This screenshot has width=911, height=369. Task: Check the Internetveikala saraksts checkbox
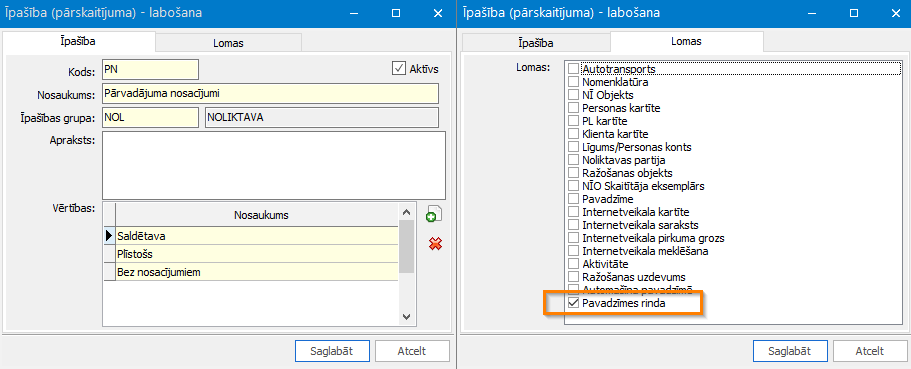click(x=573, y=225)
